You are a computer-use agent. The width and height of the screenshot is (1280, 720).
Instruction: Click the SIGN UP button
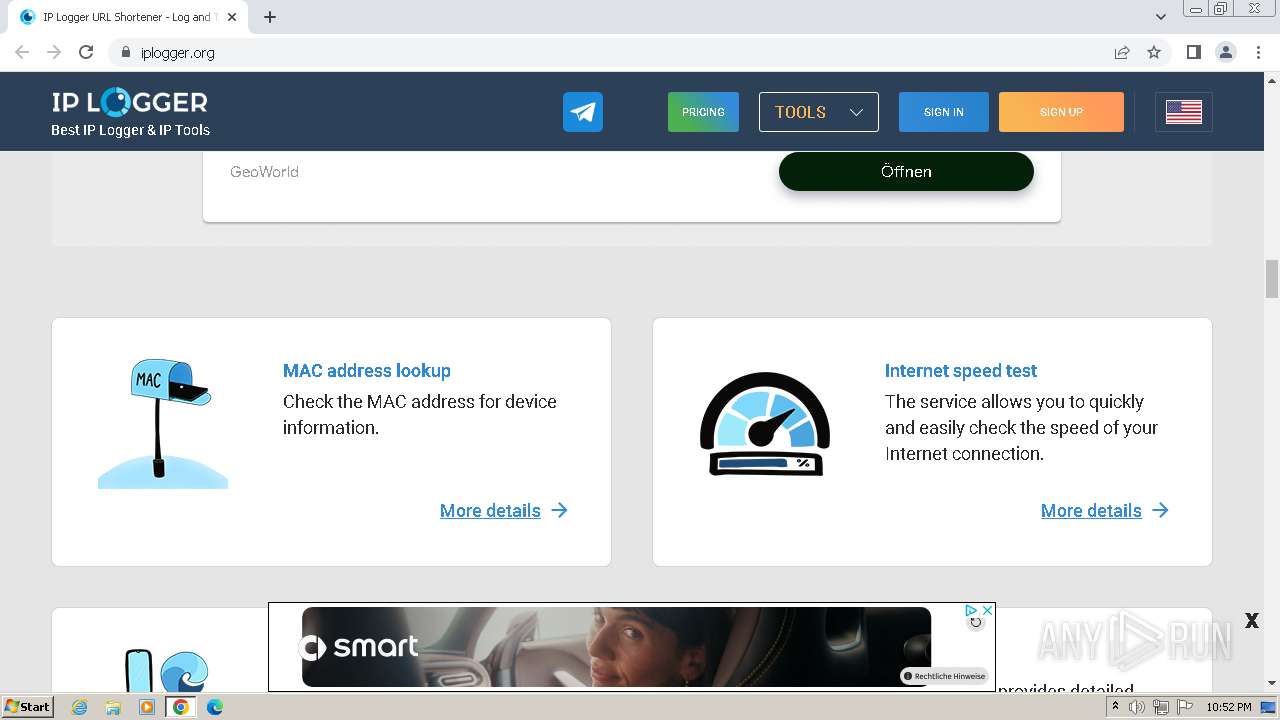(1061, 112)
